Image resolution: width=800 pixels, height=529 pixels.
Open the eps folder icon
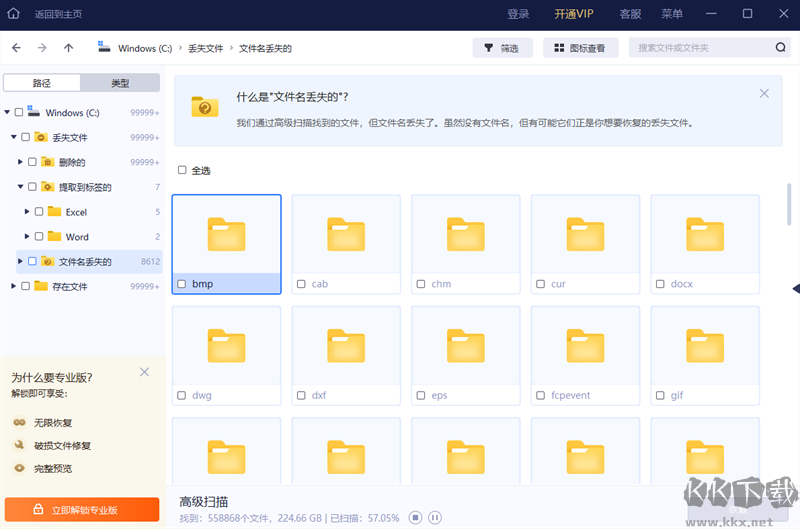click(x=466, y=346)
